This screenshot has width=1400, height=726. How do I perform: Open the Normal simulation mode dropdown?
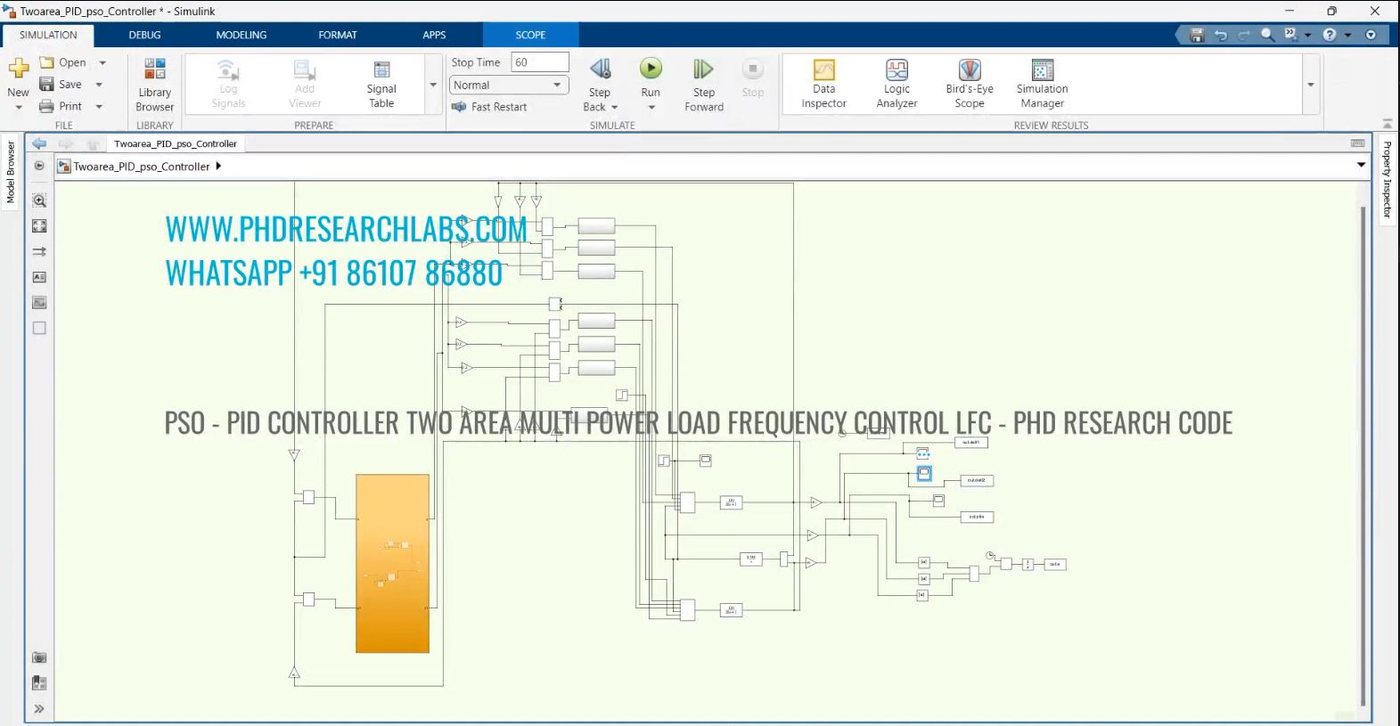click(x=509, y=85)
